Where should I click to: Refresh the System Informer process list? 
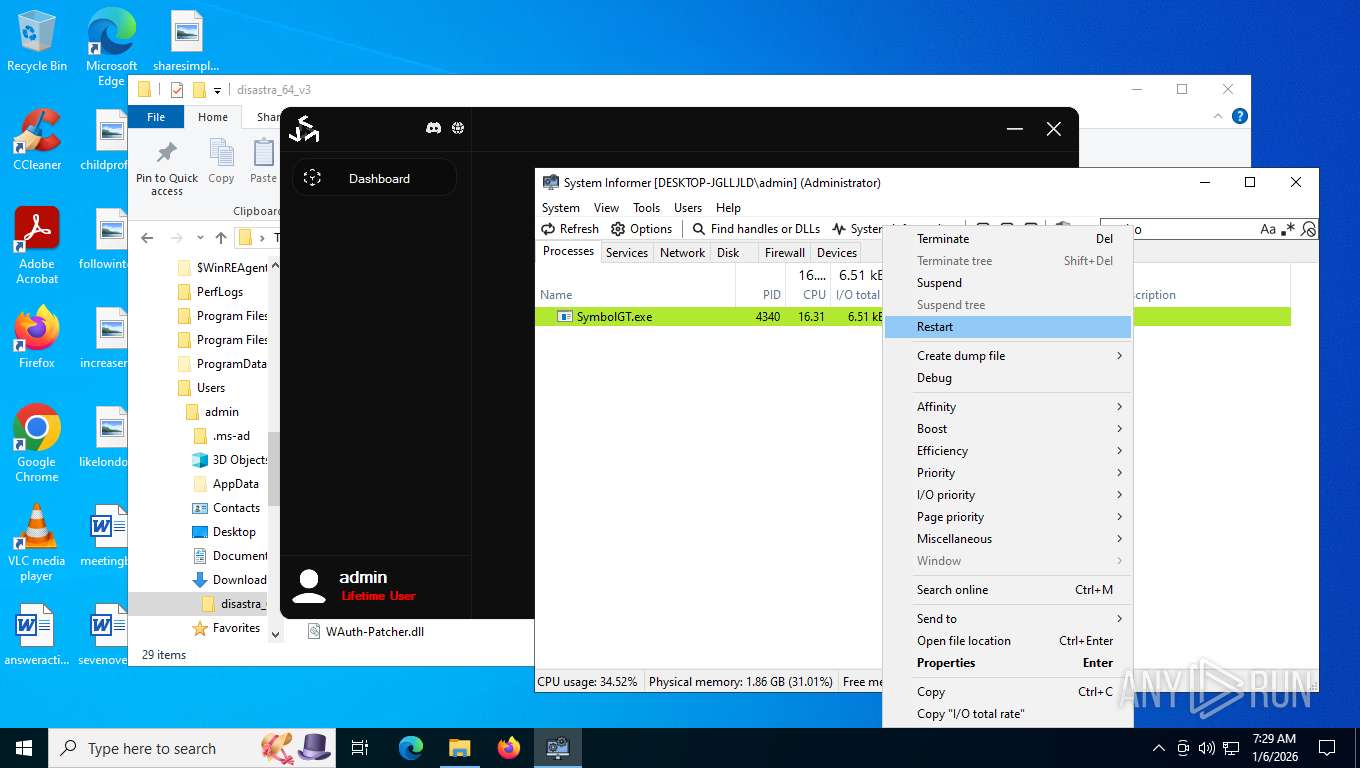570,229
